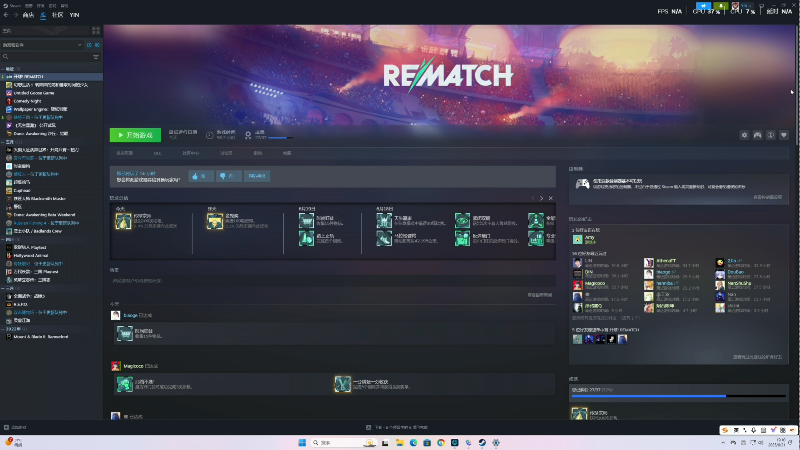Click the magnifier icon in library search
Image resolution: width=800 pixels, height=450 pixels.
click(x=6, y=57)
